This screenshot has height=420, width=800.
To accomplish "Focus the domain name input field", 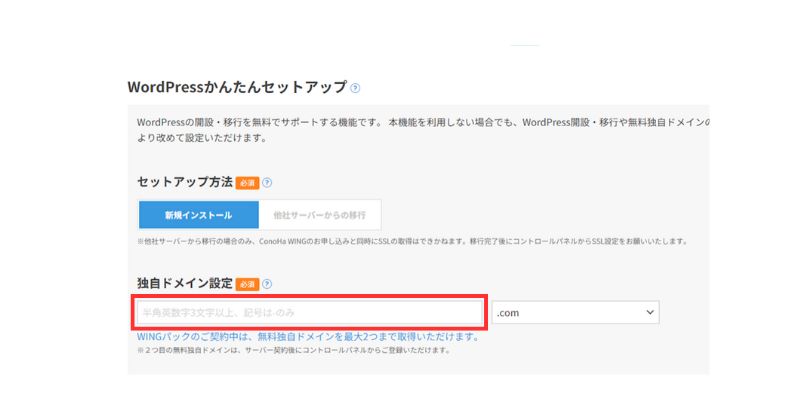I will (311, 313).
